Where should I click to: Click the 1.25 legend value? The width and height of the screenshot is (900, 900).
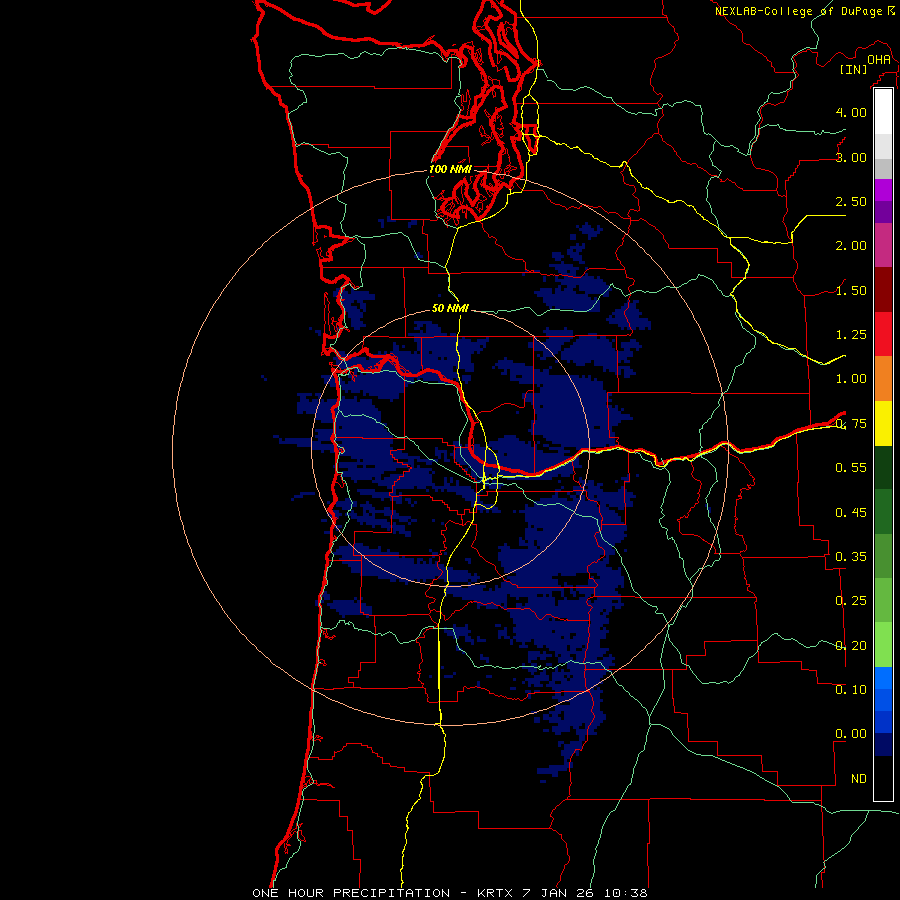(851, 335)
